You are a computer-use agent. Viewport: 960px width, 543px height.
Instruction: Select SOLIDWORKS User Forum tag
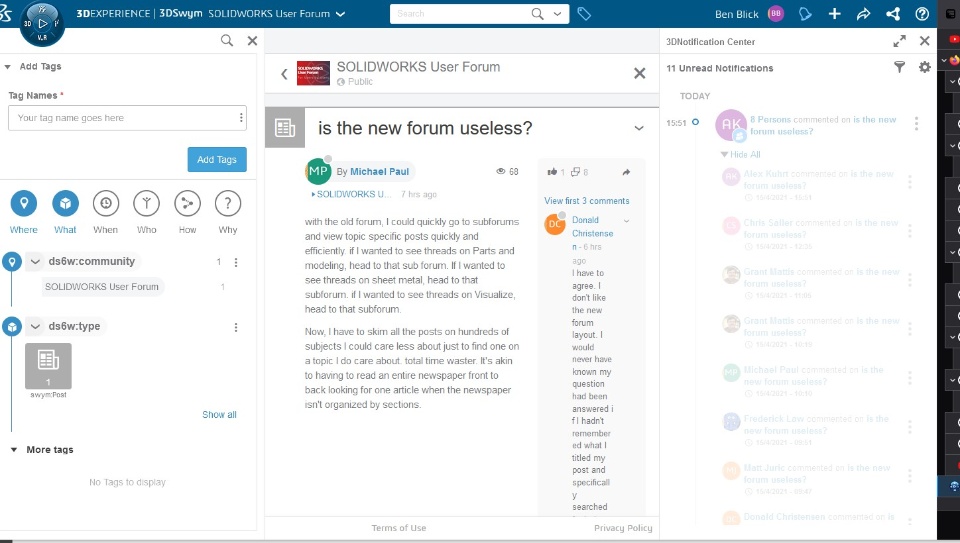pos(102,286)
